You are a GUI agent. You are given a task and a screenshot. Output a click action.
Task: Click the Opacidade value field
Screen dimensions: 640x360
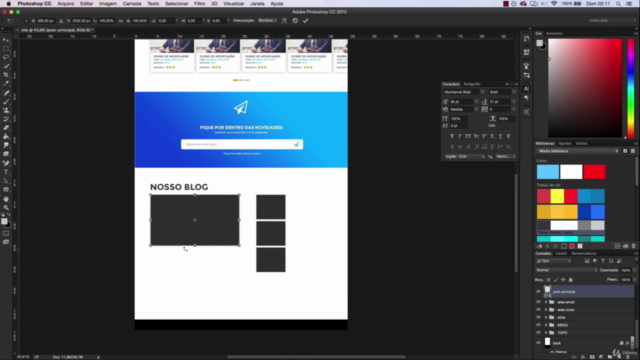(625, 270)
